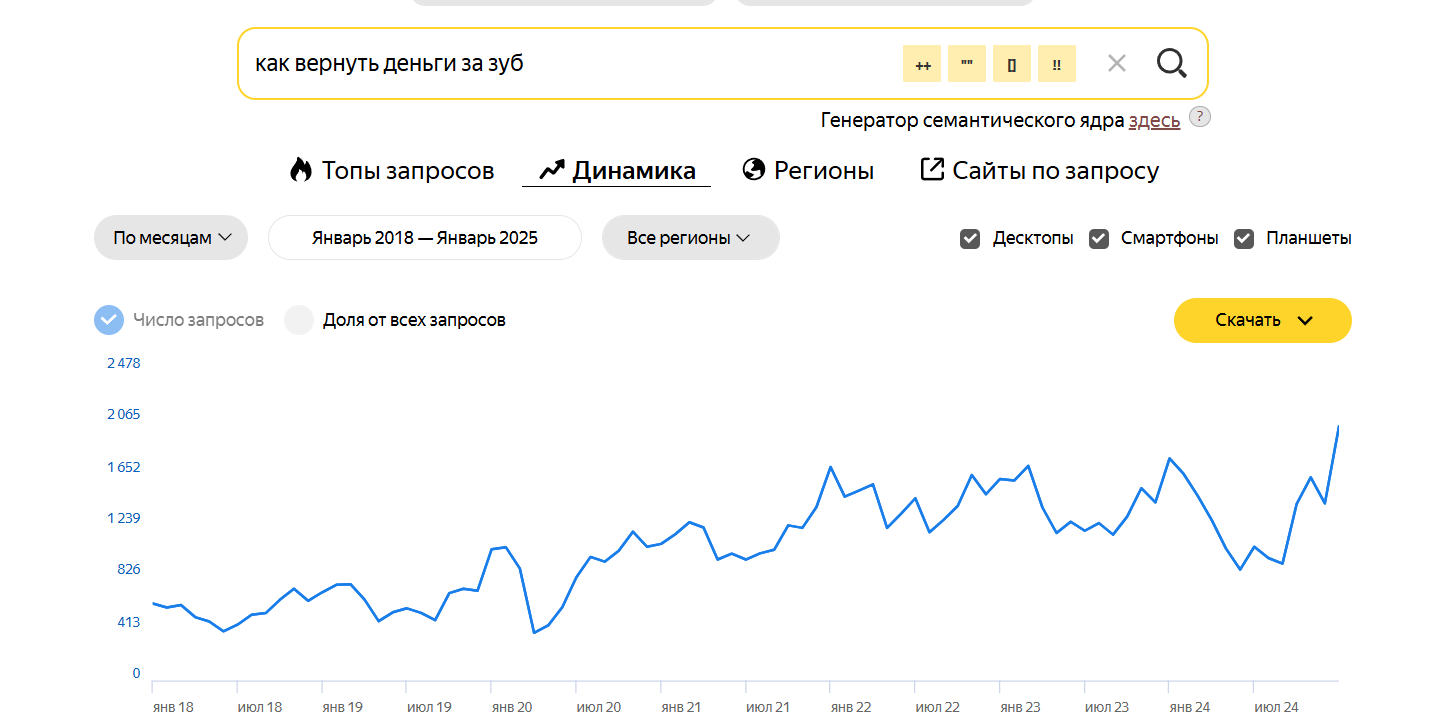Apply the square brackets operator button
This screenshot has height=723, width=1450.
(x=1012, y=64)
